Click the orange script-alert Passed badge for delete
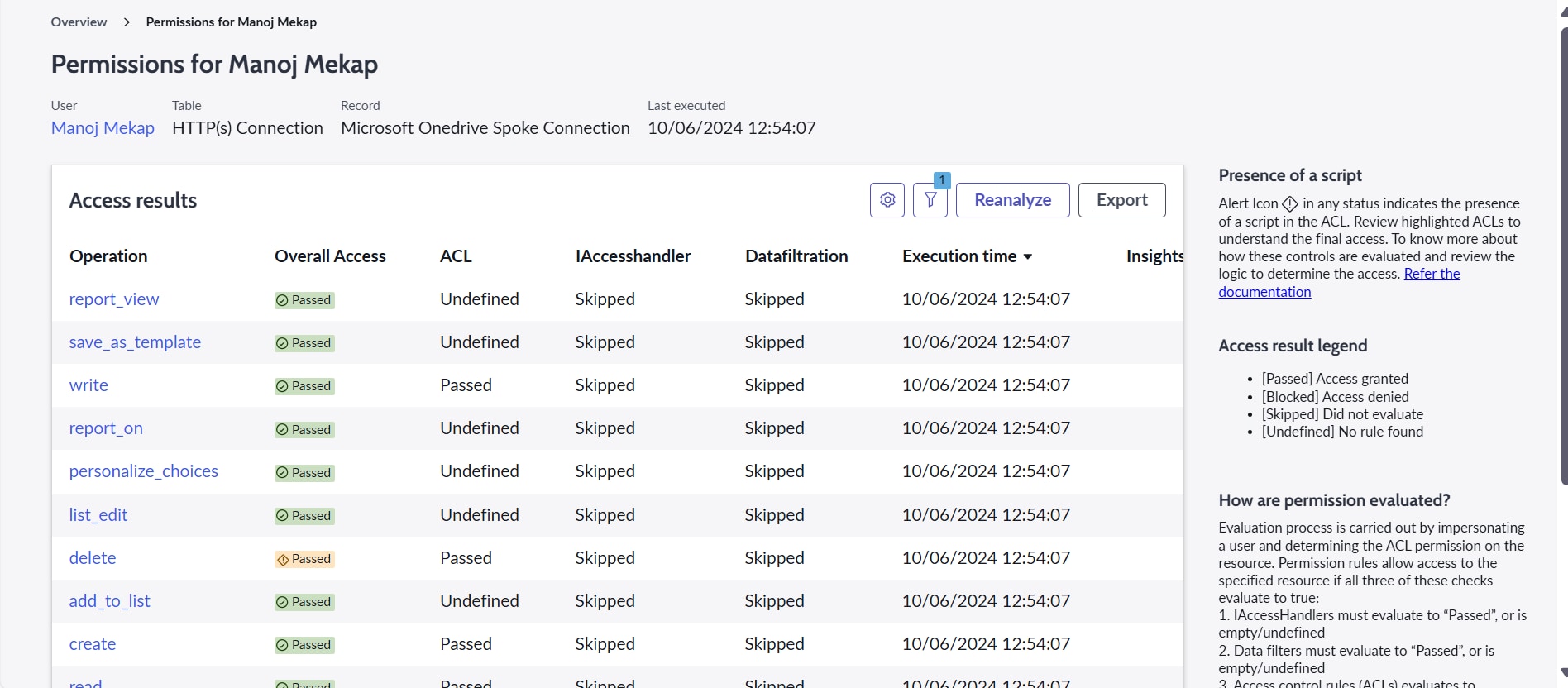Viewport: 1568px width, 688px height. (304, 559)
